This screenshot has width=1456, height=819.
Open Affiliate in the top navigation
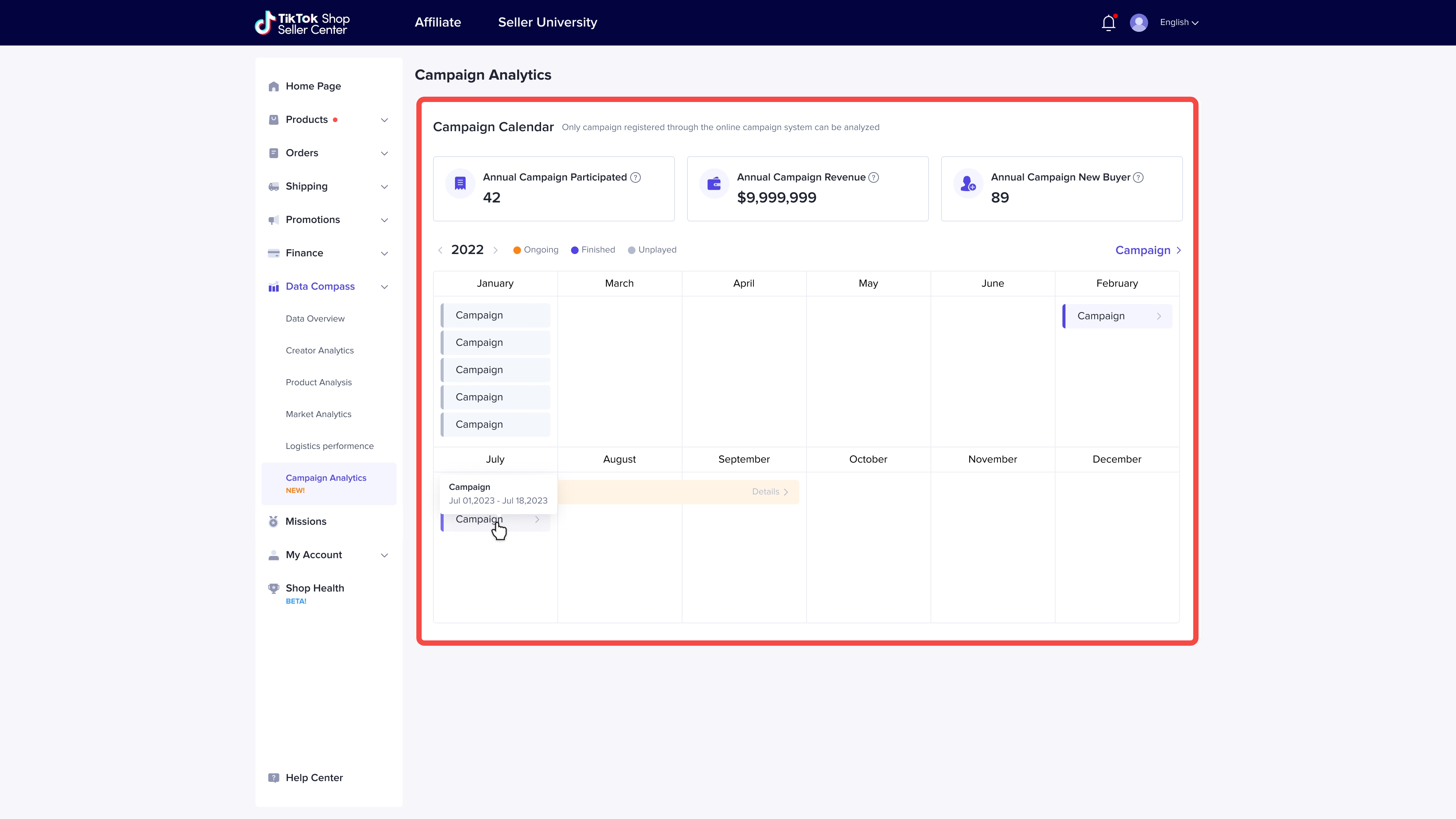pos(438,23)
